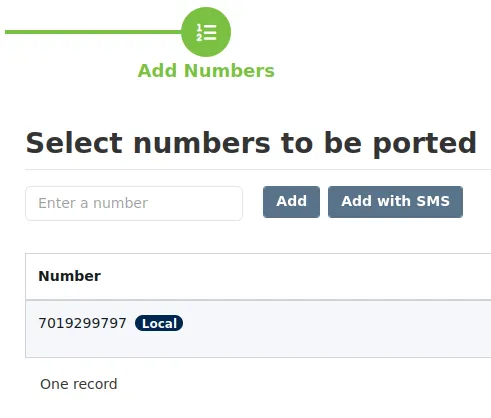The height and width of the screenshot is (418, 491).
Task: Focus the Enter a number field
Action: pyautogui.click(x=134, y=203)
